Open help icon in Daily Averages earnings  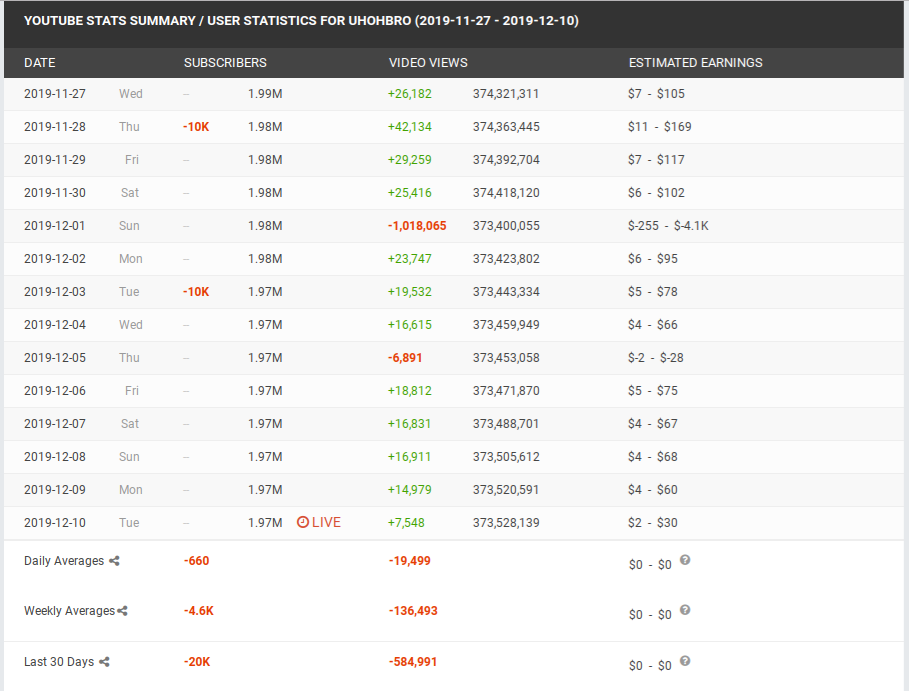tap(685, 560)
